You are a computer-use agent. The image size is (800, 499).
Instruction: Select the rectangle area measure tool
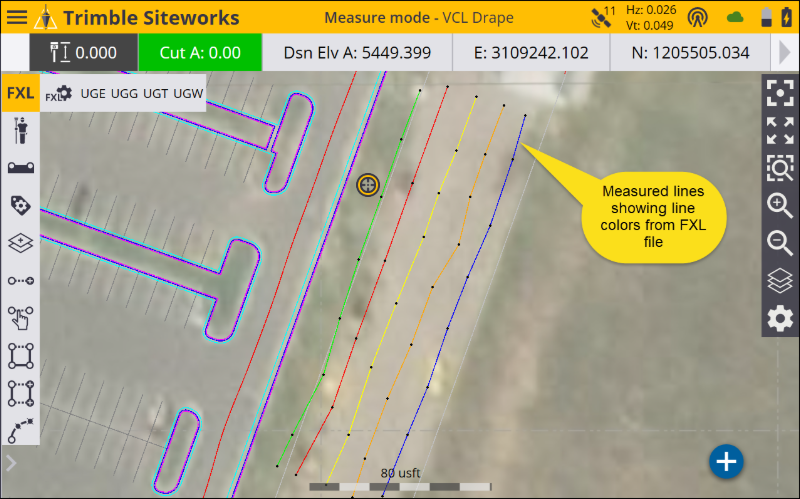[x=21, y=356]
